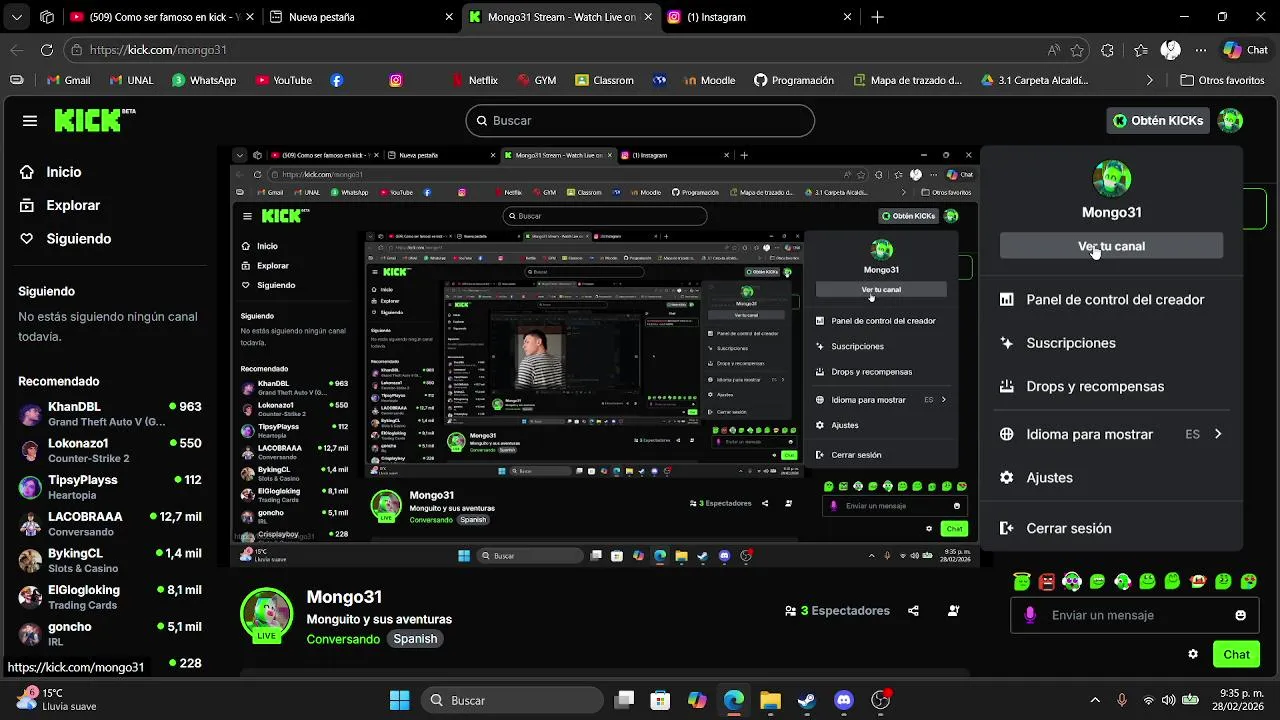Click the Mongo31 avatar in the header
Screen dimensions: 1280x720
pyautogui.click(x=1230, y=121)
